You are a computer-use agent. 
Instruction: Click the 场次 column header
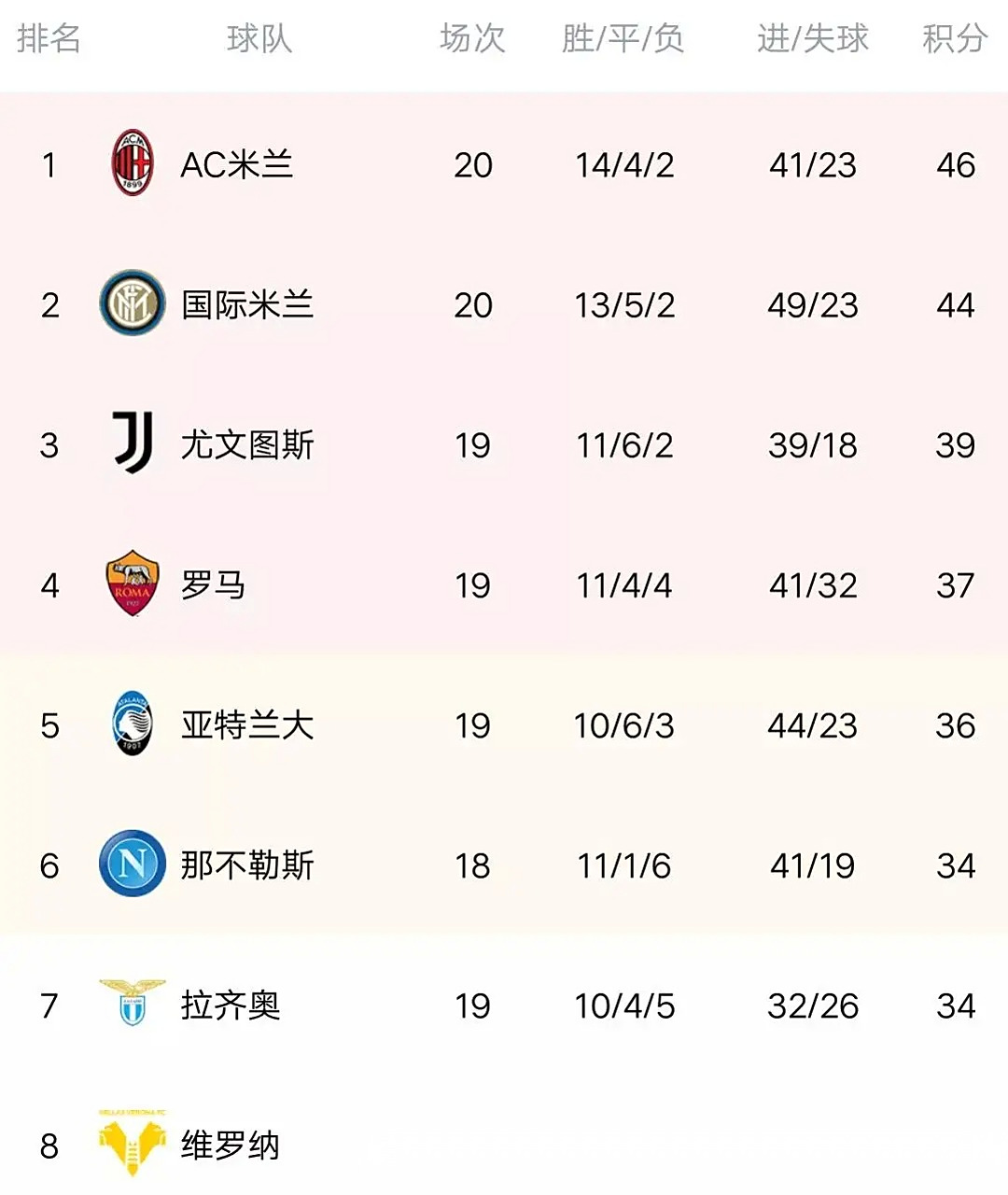pos(472,39)
